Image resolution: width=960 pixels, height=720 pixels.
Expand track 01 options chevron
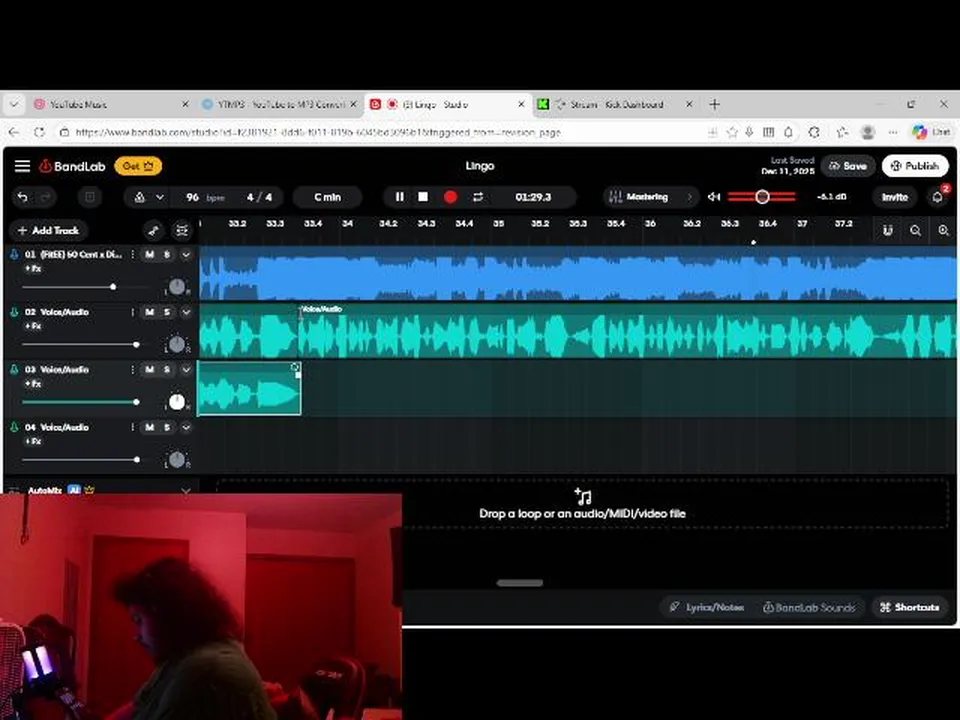pyautogui.click(x=186, y=254)
